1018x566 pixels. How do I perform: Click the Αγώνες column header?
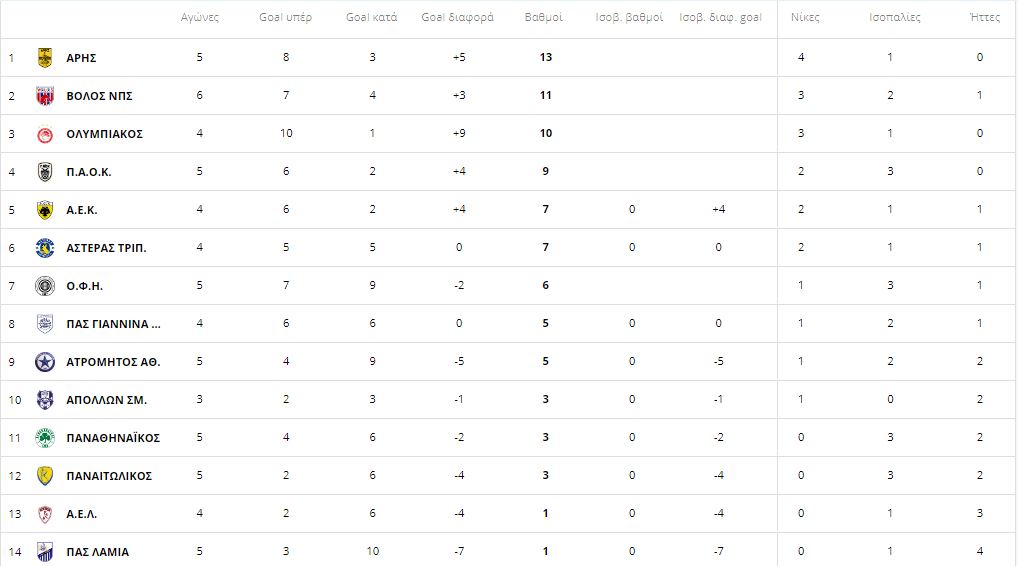pos(200,18)
